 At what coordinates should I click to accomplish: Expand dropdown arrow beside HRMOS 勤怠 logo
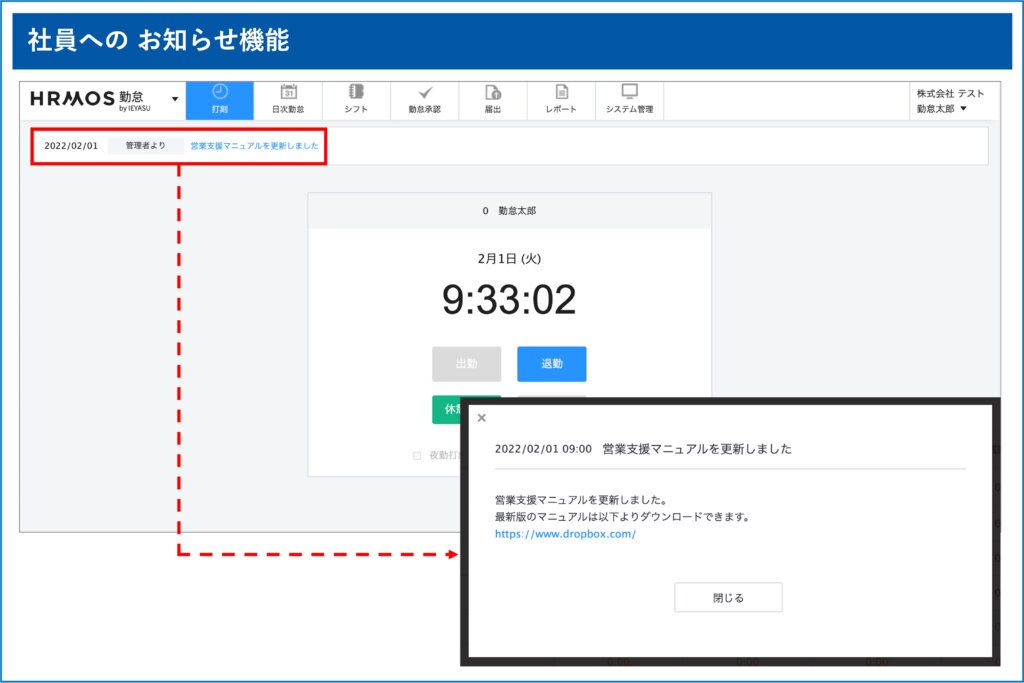pos(175,99)
